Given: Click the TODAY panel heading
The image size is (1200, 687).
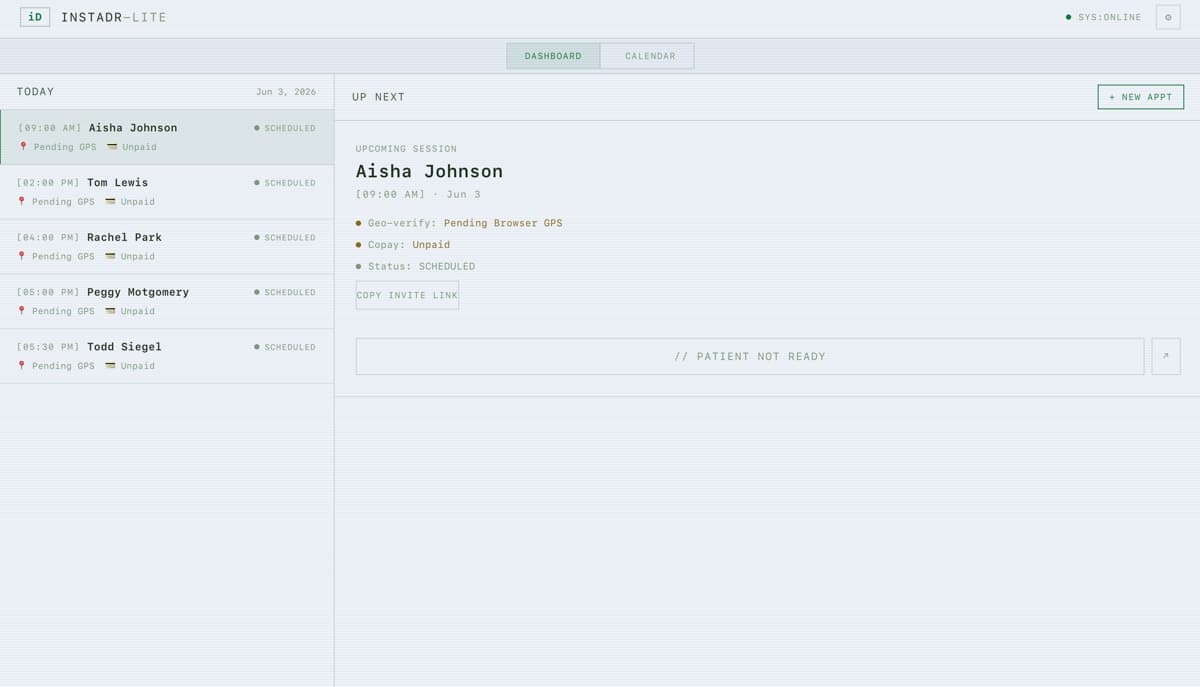Looking at the screenshot, I should coord(36,92).
